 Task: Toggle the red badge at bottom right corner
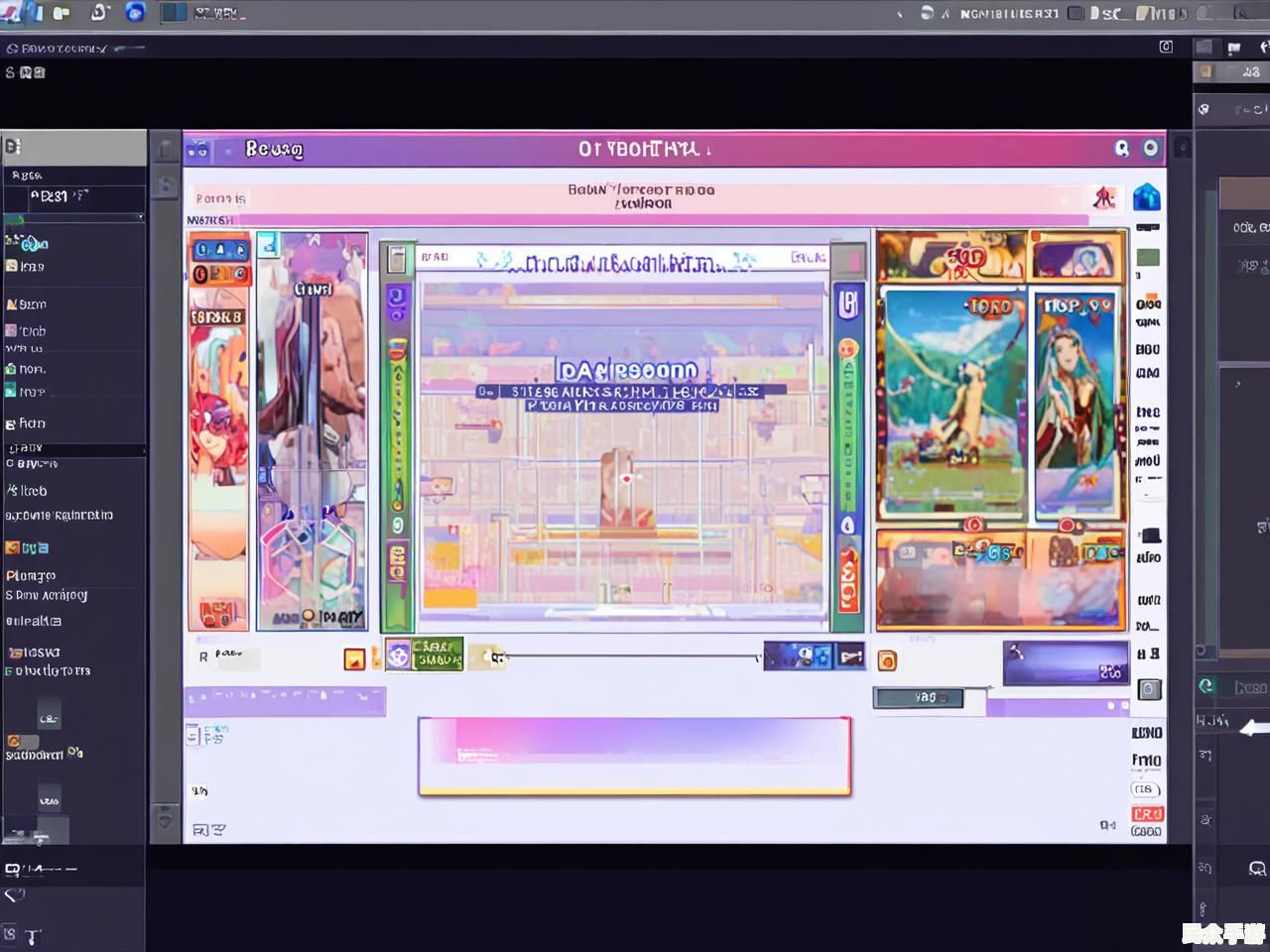point(1147,813)
